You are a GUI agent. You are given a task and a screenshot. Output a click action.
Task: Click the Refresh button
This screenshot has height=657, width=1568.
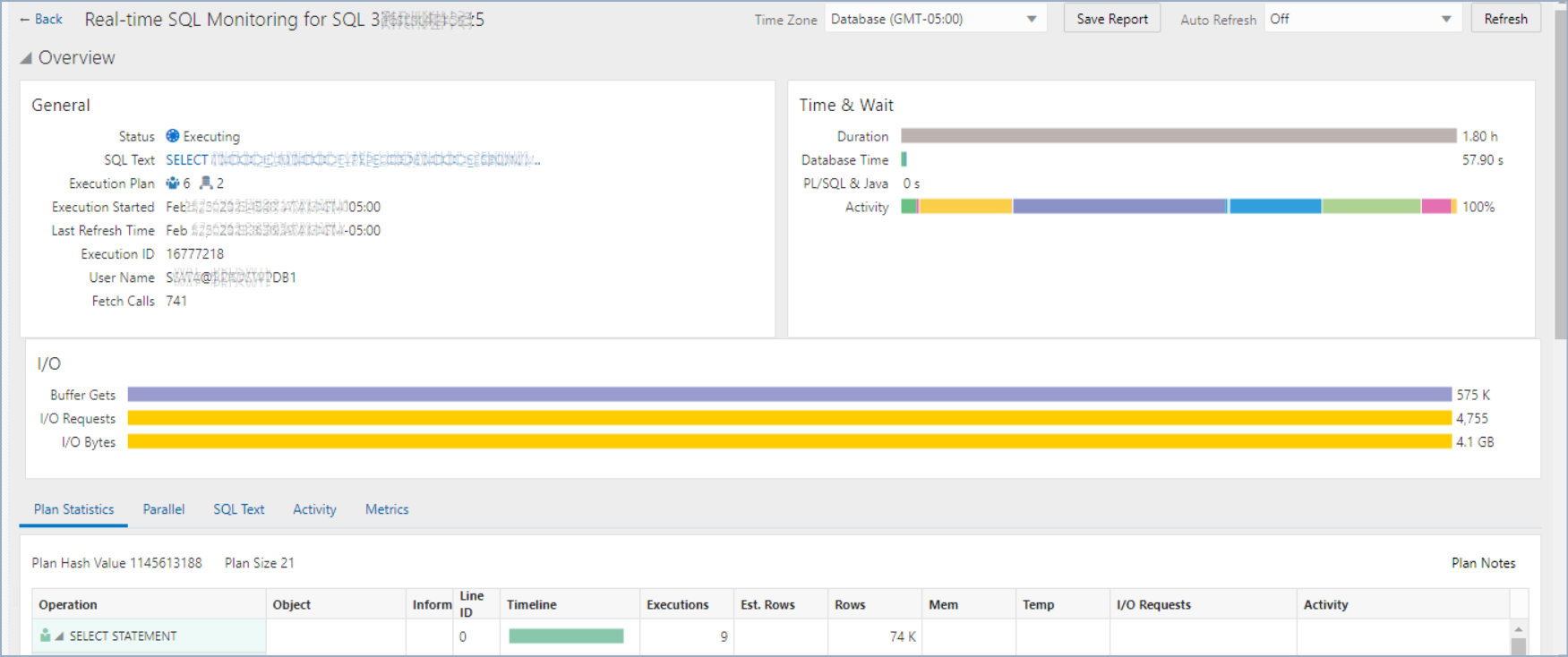1505,19
